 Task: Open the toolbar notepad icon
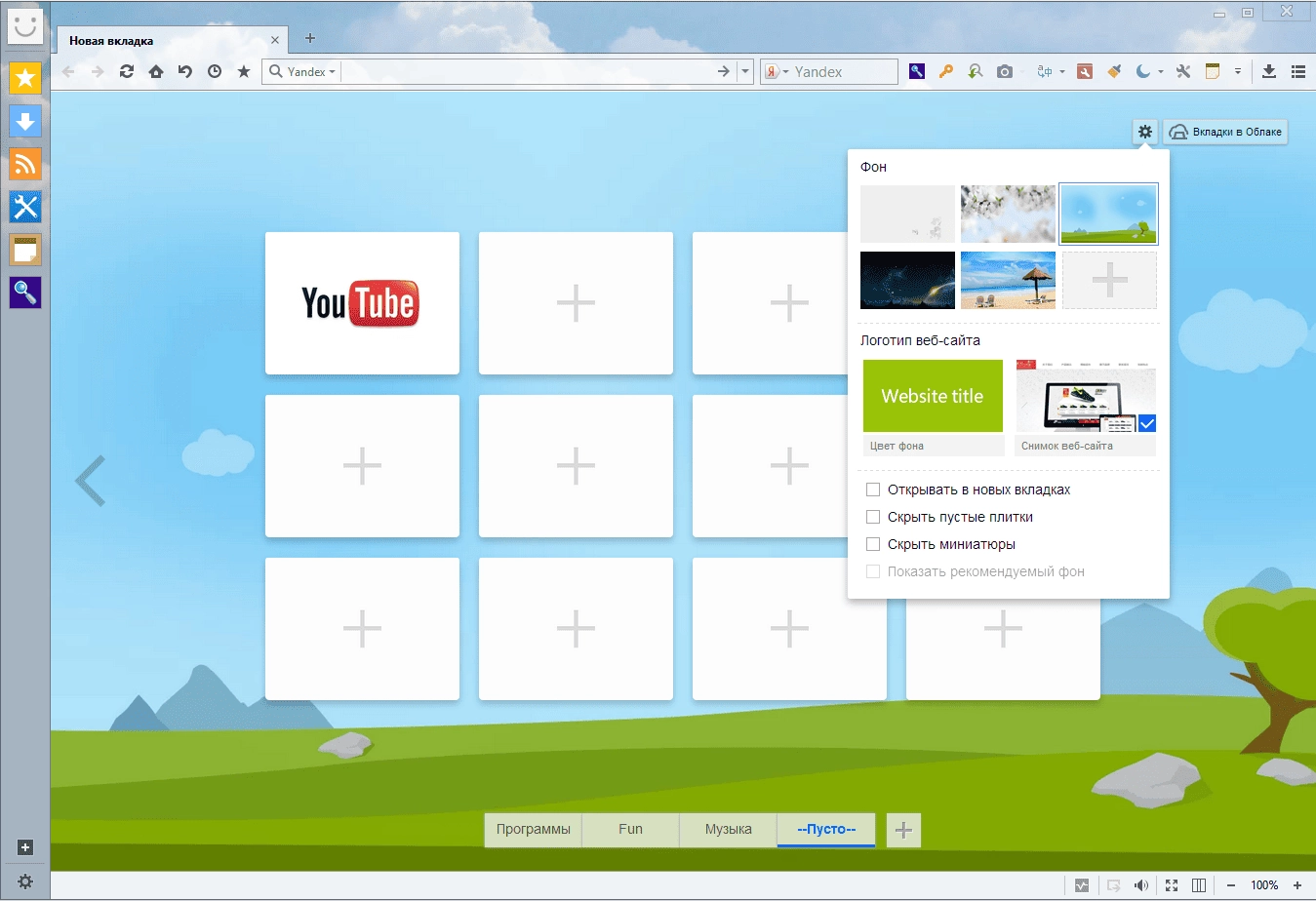[x=1213, y=71]
